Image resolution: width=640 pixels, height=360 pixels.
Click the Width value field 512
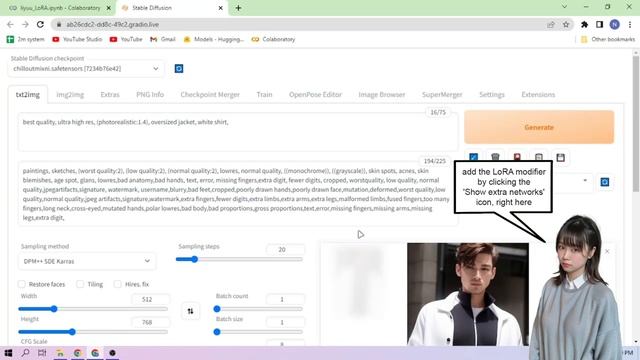150,299
